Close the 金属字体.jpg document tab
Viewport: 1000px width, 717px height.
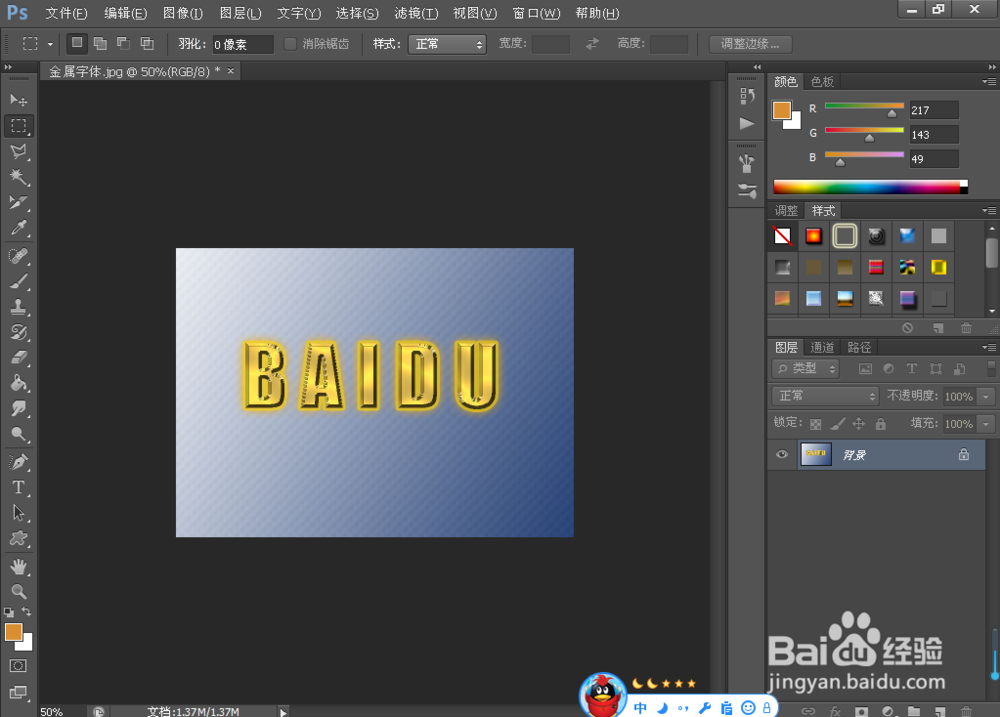[231, 71]
